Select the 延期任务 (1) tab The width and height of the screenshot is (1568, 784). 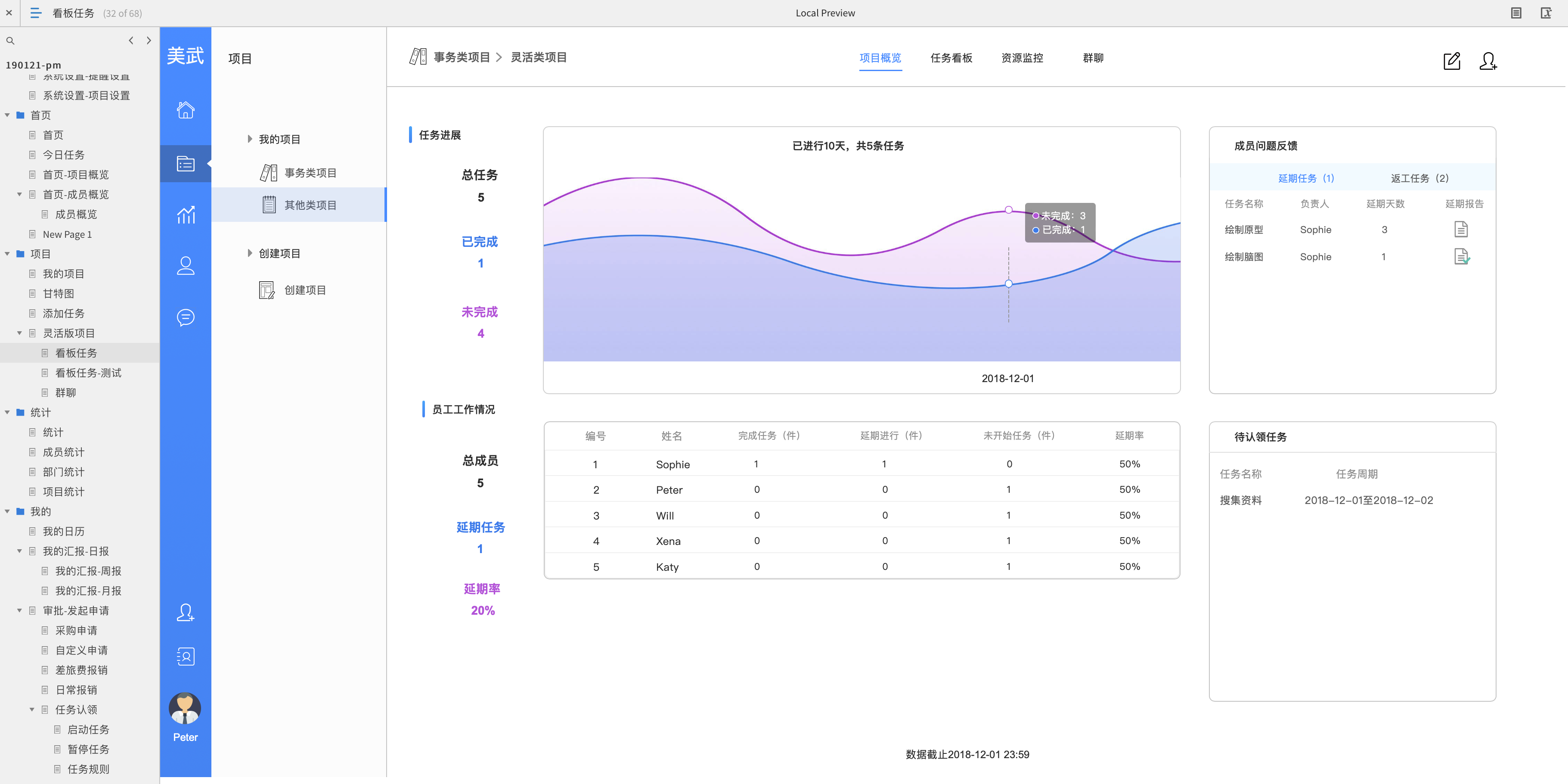point(1306,178)
